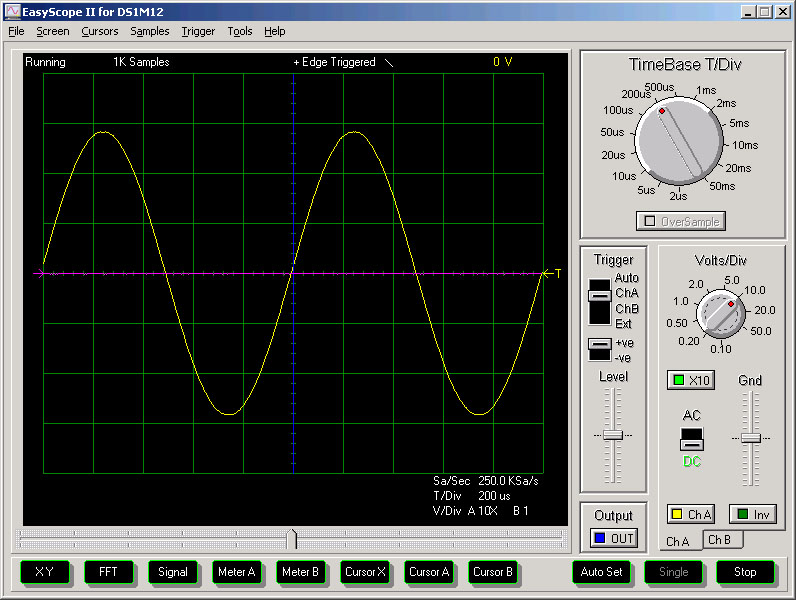Open the FFT view
796x600 pixels.
[x=109, y=572]
